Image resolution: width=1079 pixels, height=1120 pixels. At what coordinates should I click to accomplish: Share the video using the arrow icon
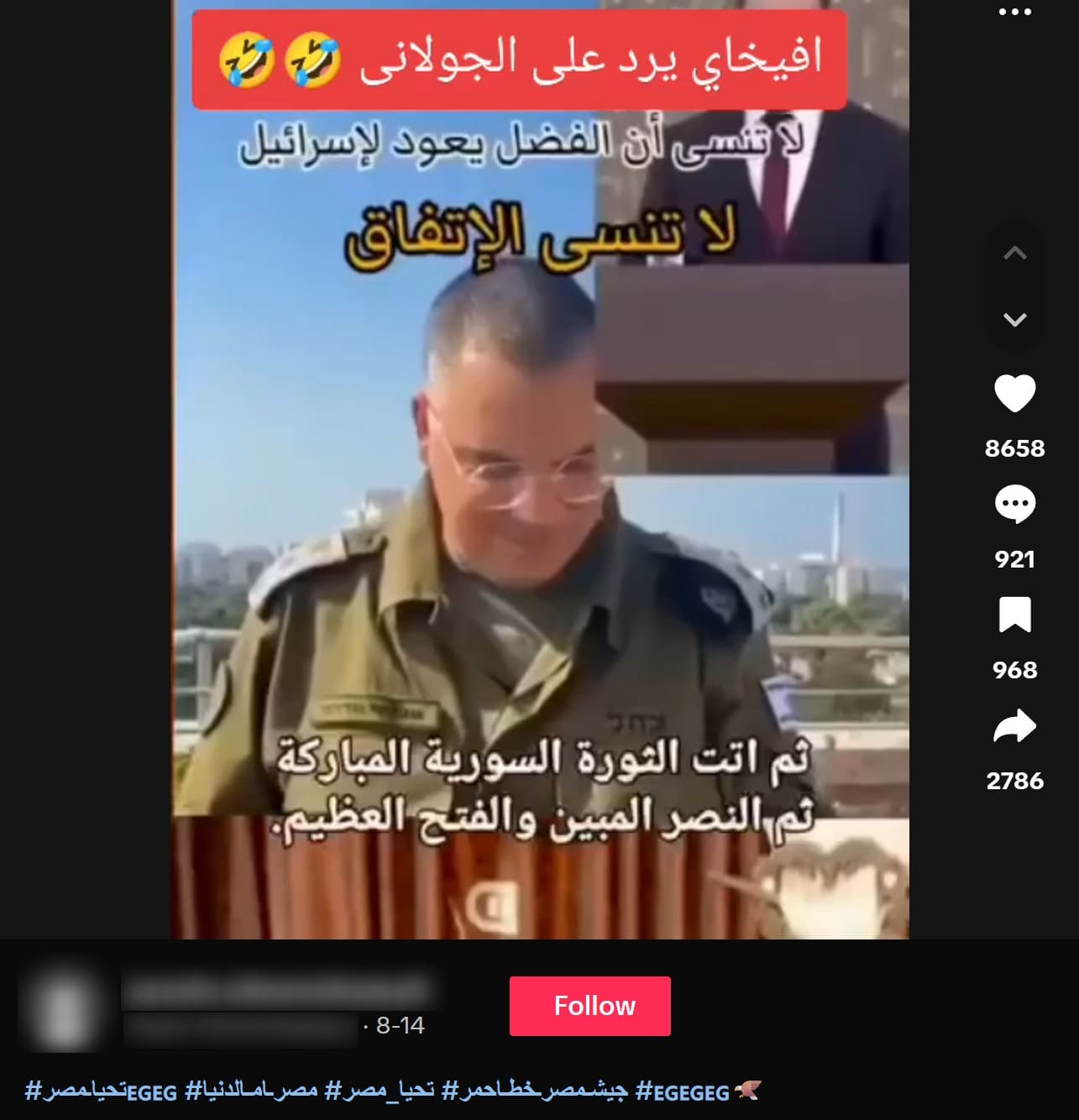1014,726
